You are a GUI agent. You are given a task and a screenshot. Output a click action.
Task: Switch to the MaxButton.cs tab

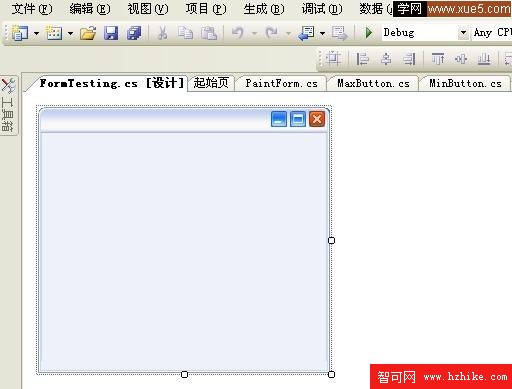[x=373, y=83]
